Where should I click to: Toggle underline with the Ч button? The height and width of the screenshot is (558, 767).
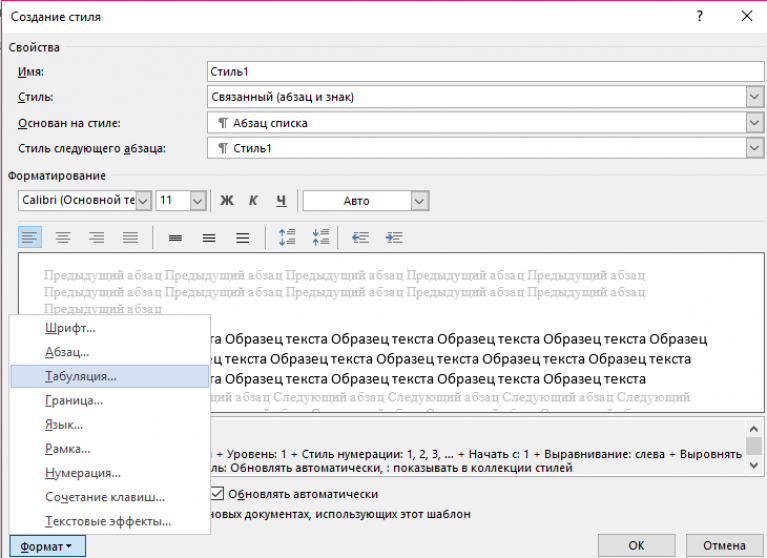[x=281, y=201]
